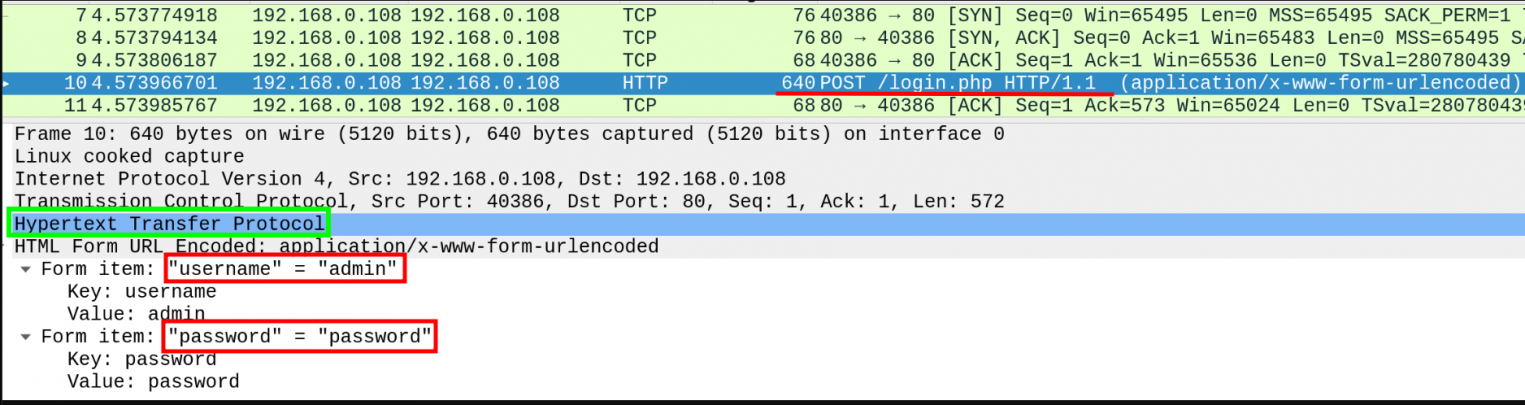Click the Hypertext Transfer Protocol line
Viewport: 1525px width, 405px height.
point(169,223)
